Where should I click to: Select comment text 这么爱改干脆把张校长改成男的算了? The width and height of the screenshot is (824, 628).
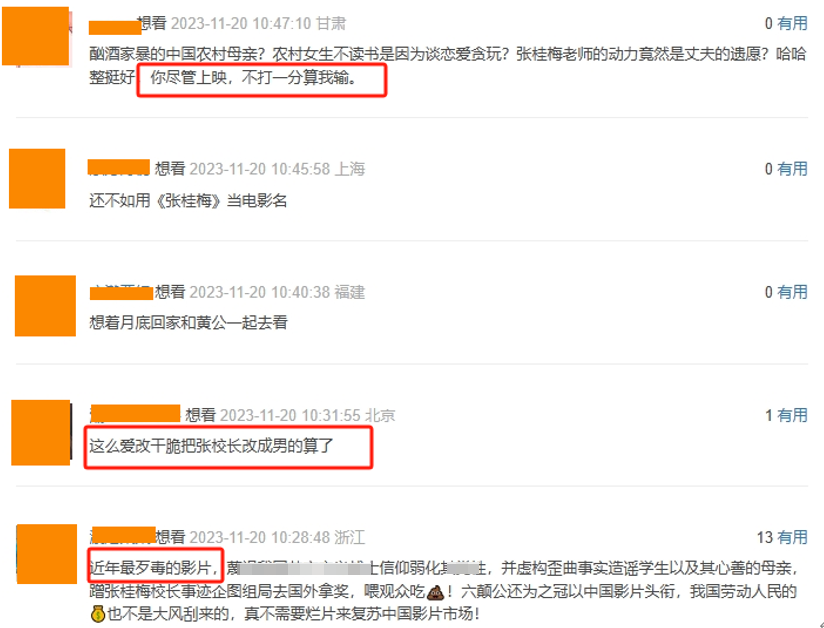coord(211,446)
